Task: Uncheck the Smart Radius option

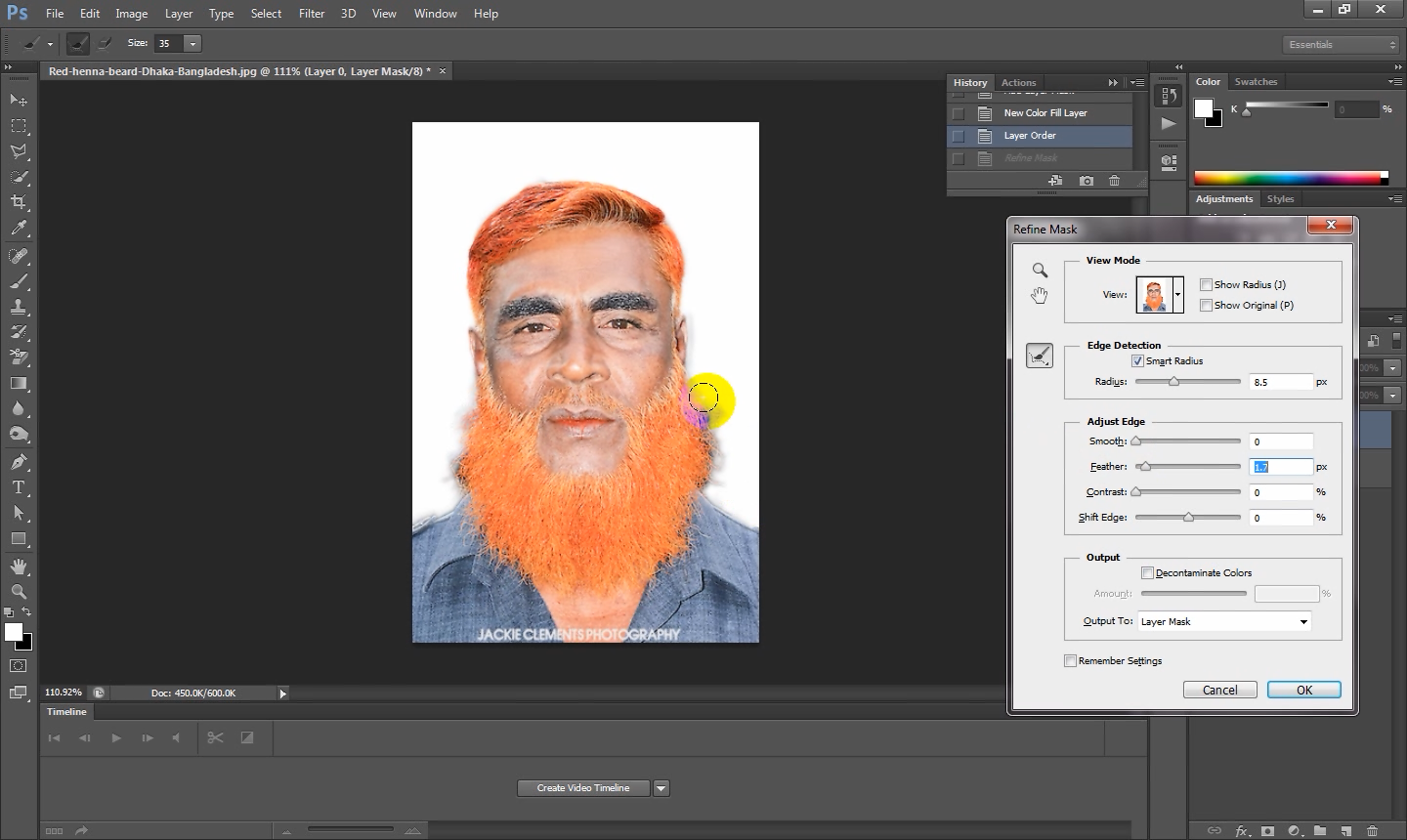Action: pyautogui.click(x=1137, y=361)
